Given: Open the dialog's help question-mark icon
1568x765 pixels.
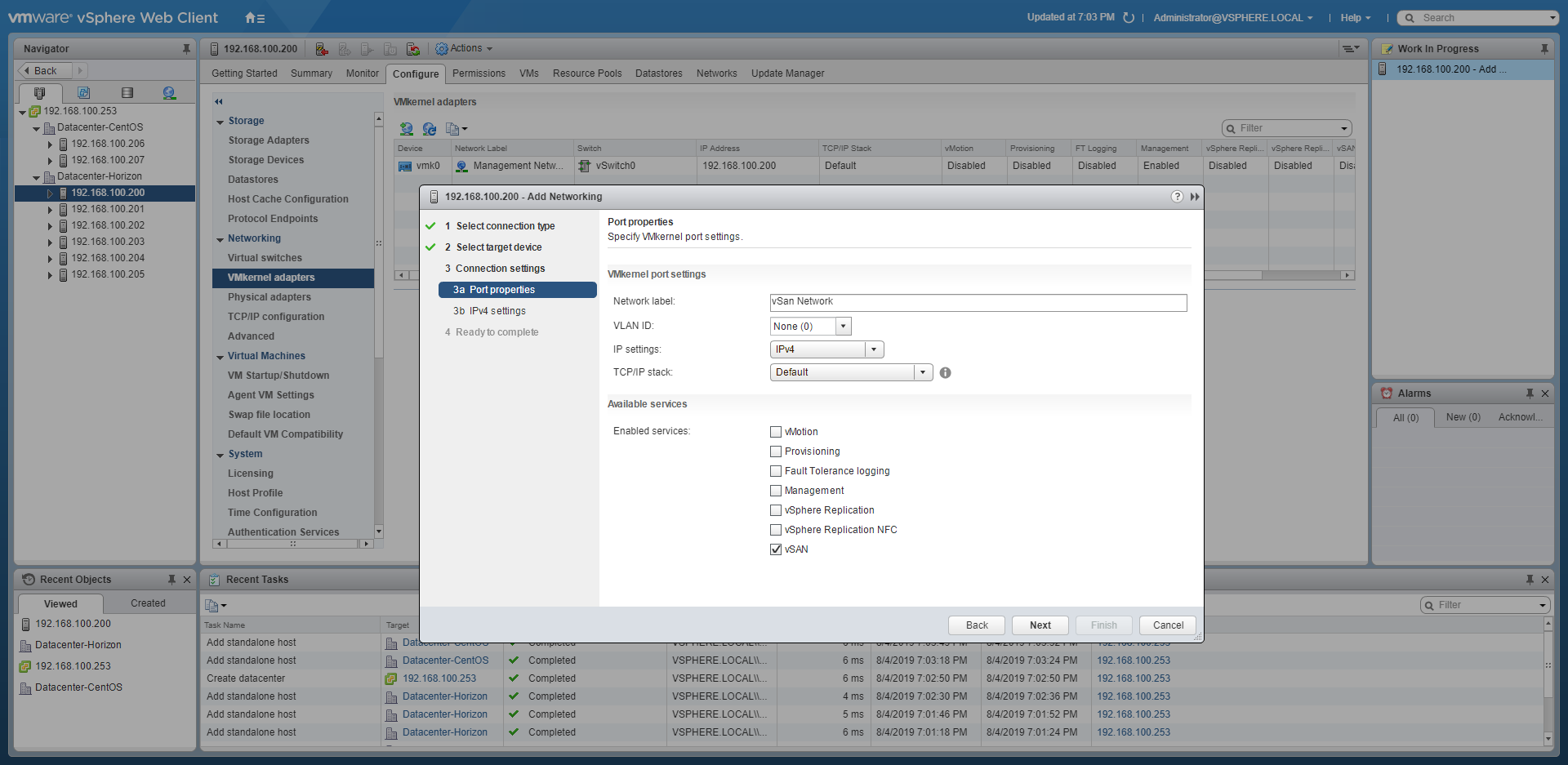Looking at the screenshot, I should (x=1177, y=197).
